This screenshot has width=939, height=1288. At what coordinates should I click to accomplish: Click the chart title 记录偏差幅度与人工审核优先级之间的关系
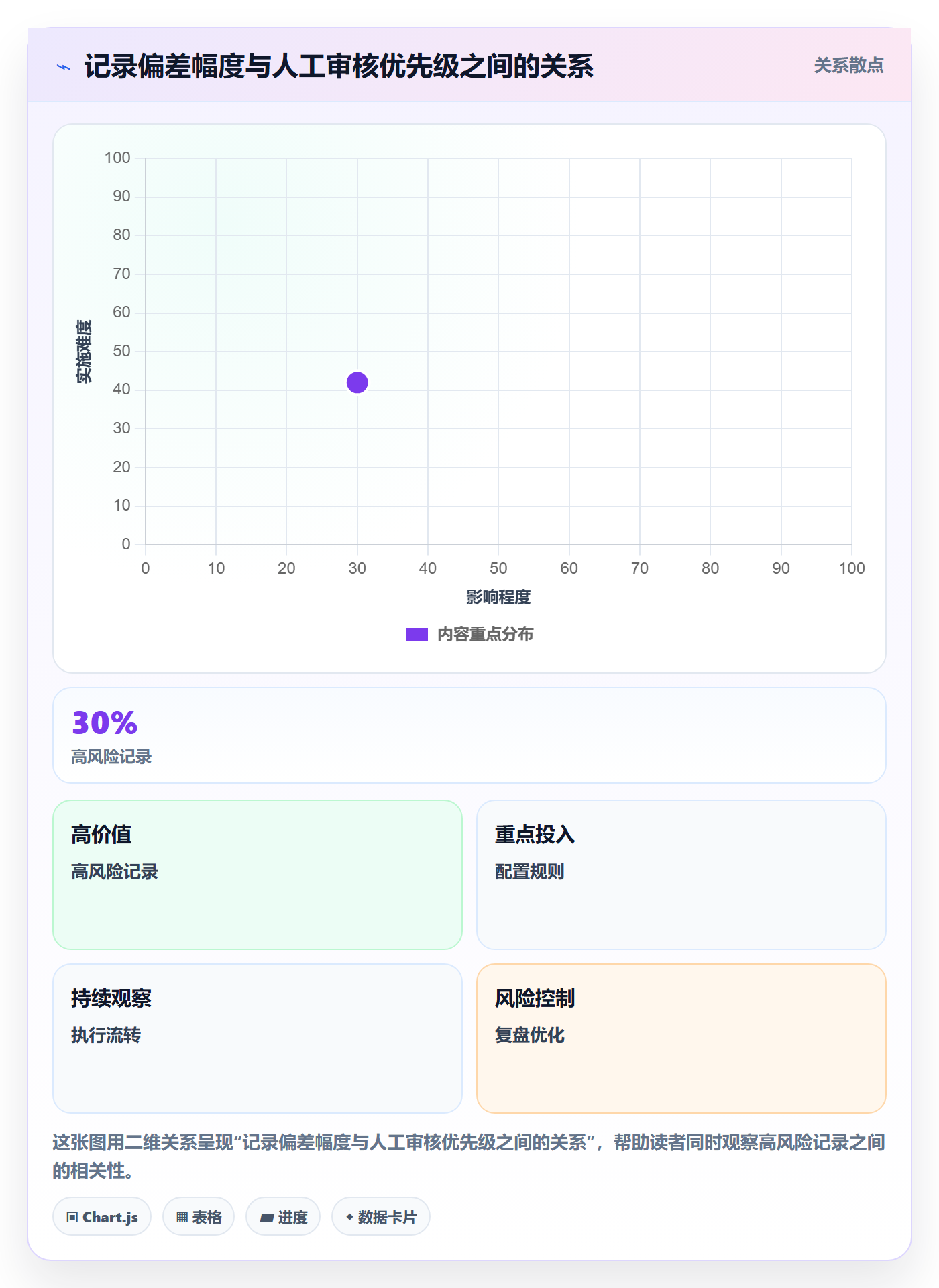click(x=339, y=66)
